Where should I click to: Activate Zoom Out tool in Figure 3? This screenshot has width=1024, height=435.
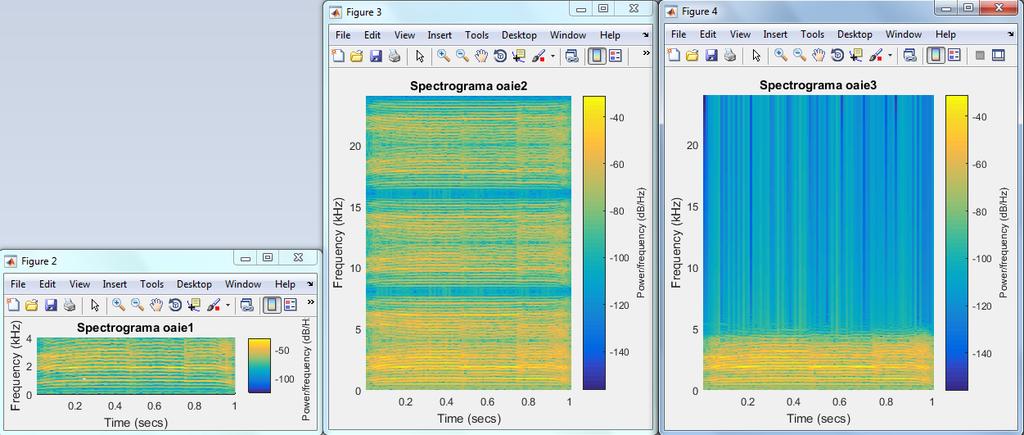pos(462,56)
